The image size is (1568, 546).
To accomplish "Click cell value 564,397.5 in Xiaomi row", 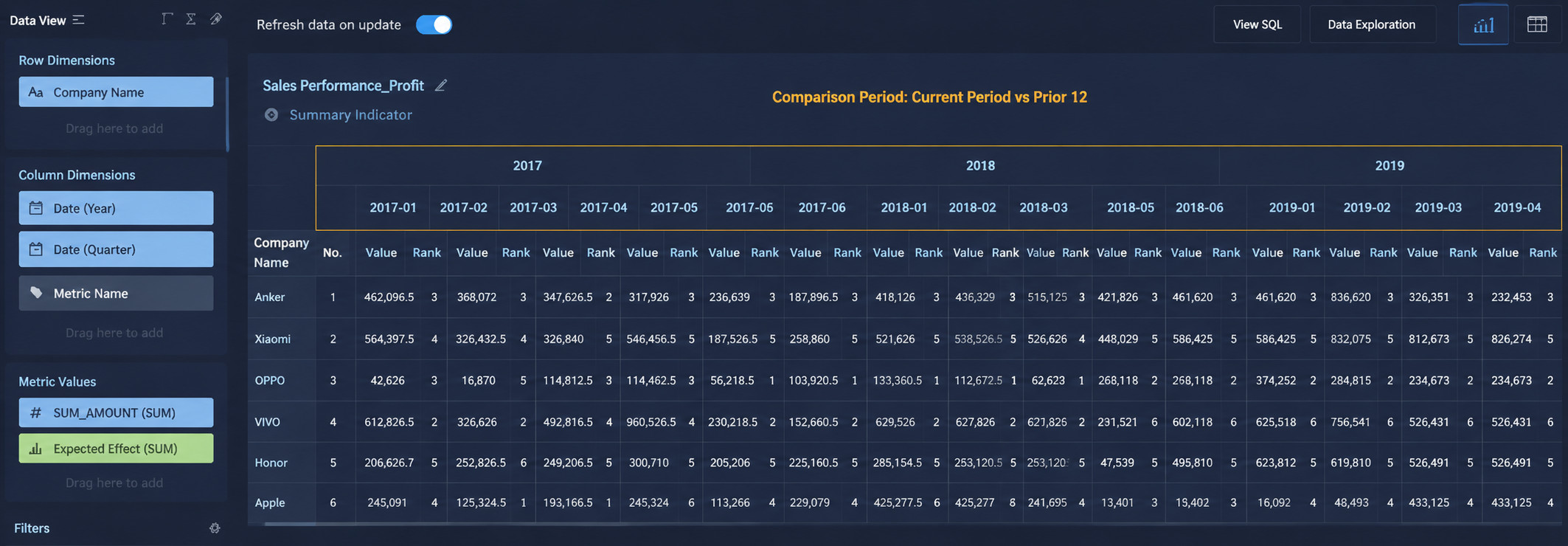I will pyautogui.click(x=389, y=339).
